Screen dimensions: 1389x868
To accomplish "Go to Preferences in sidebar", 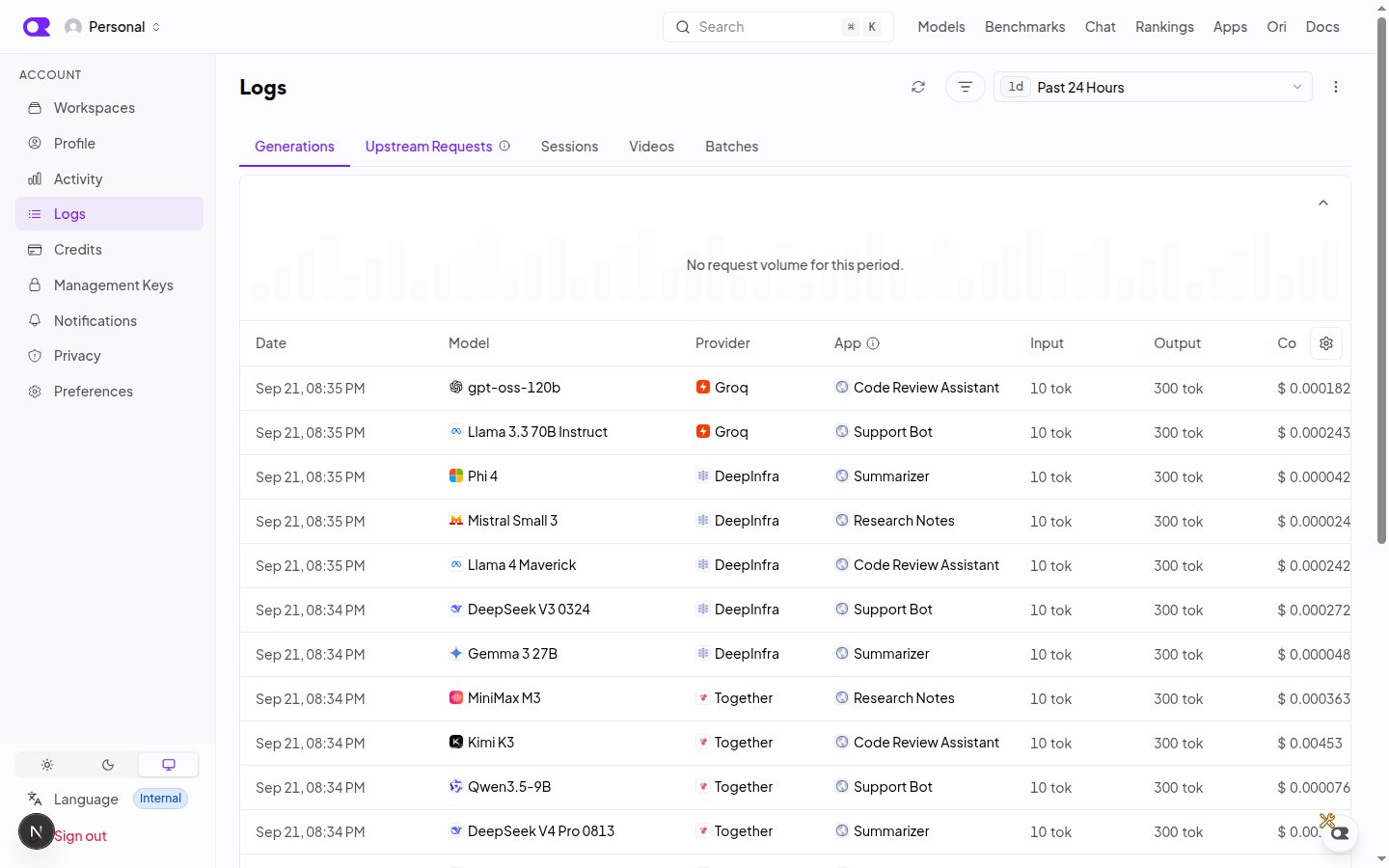I will [109, 392].
